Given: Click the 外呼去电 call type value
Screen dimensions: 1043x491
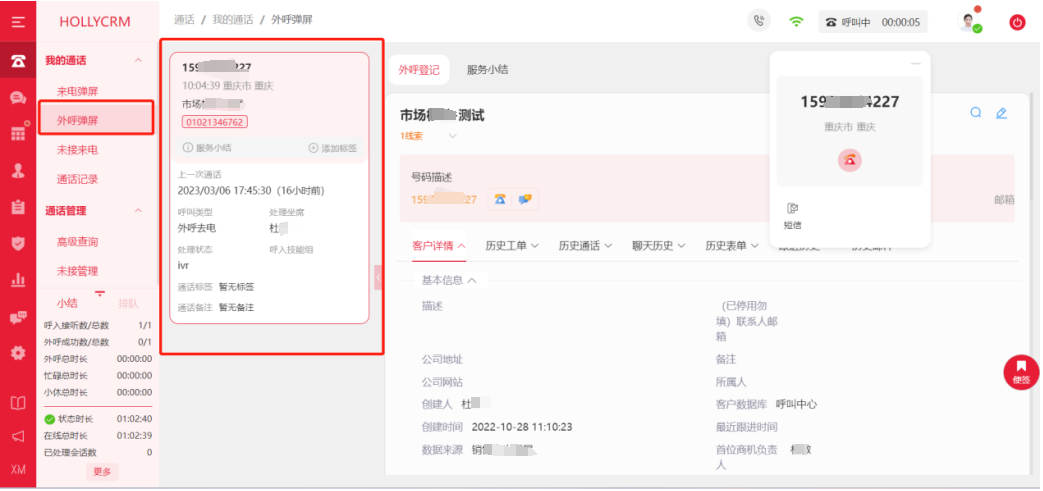Looking at the screenshot, I should 197,228.
